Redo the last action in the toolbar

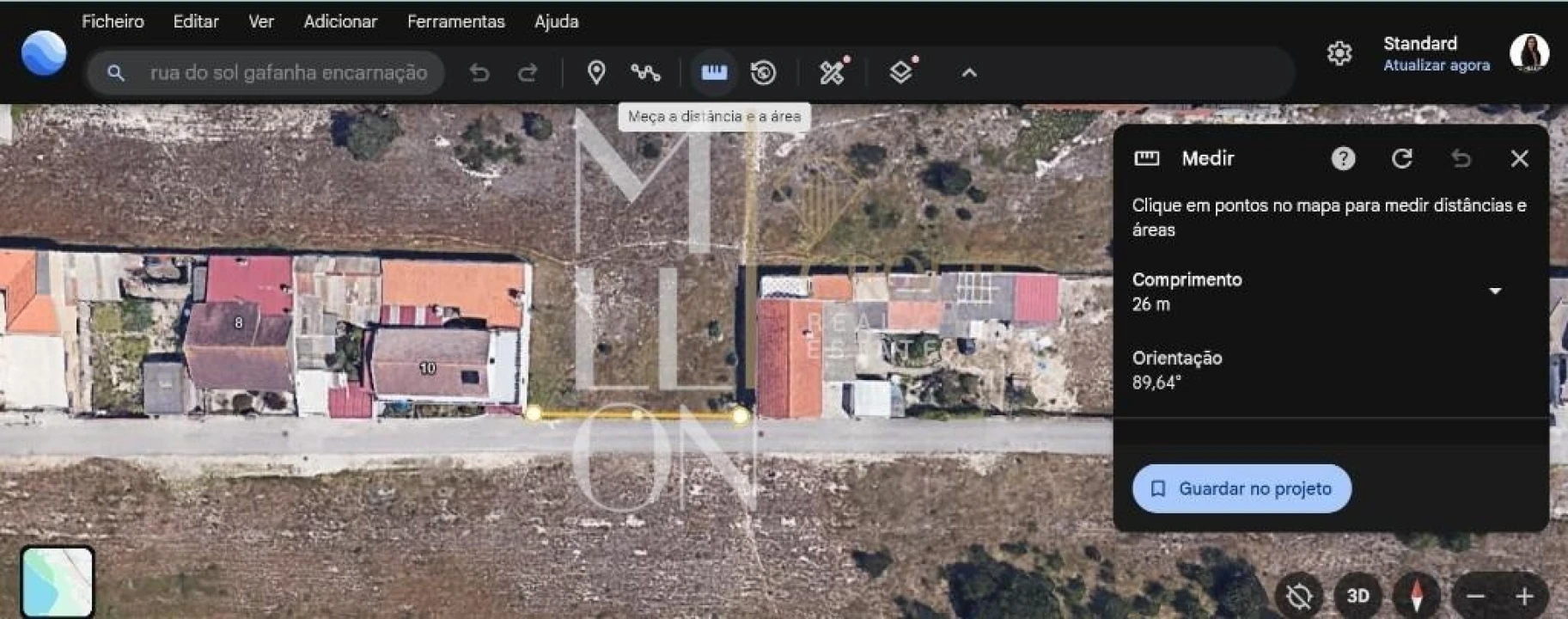click(x=528, y=73)
